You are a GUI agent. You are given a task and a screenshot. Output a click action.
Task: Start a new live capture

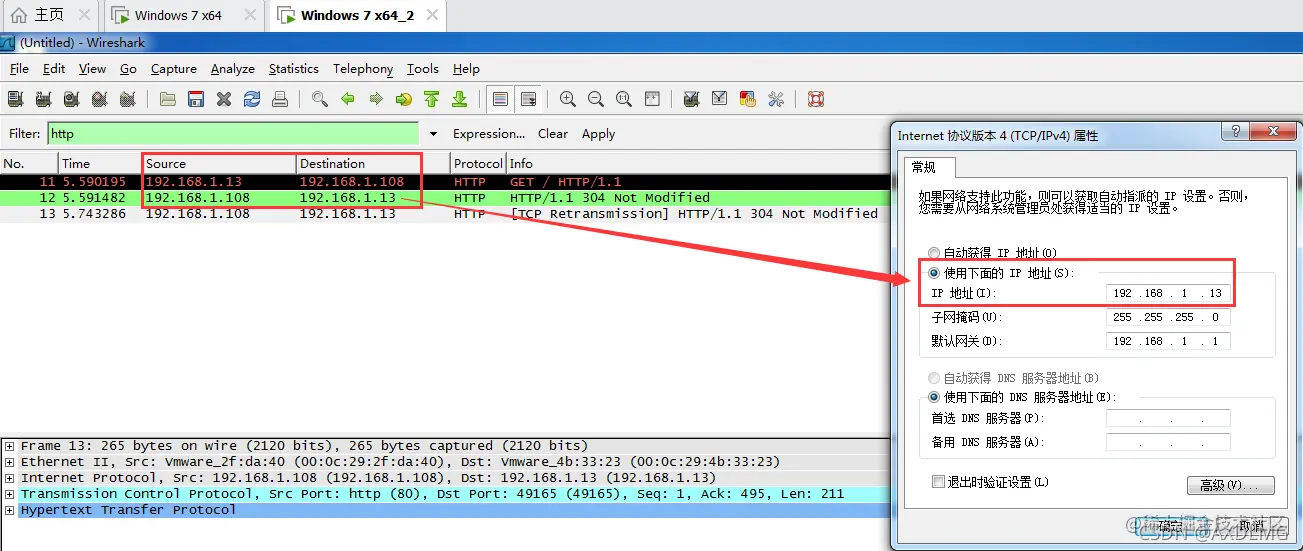pos(71,99)
